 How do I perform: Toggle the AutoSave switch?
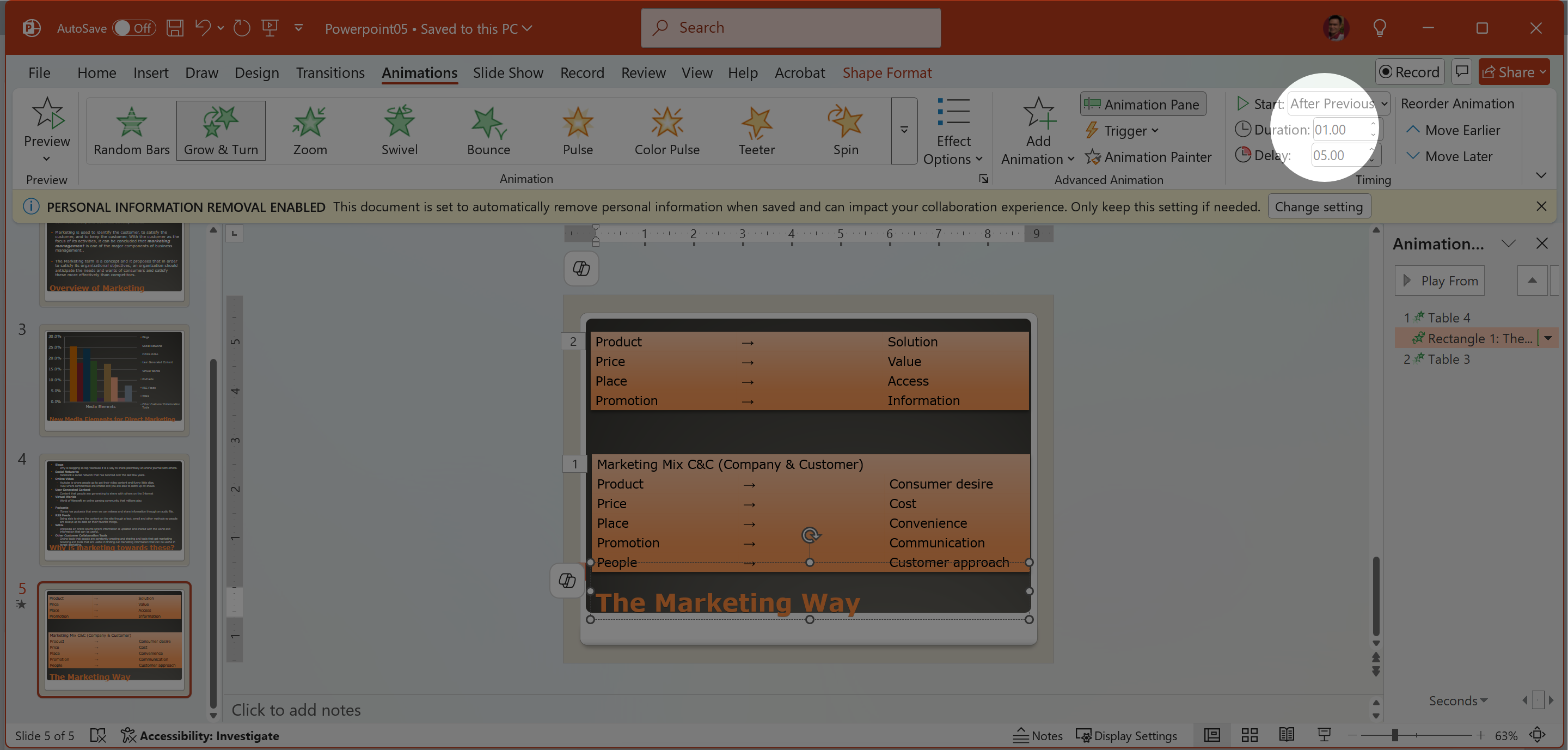pyautogui.click(x=134, y=28)
